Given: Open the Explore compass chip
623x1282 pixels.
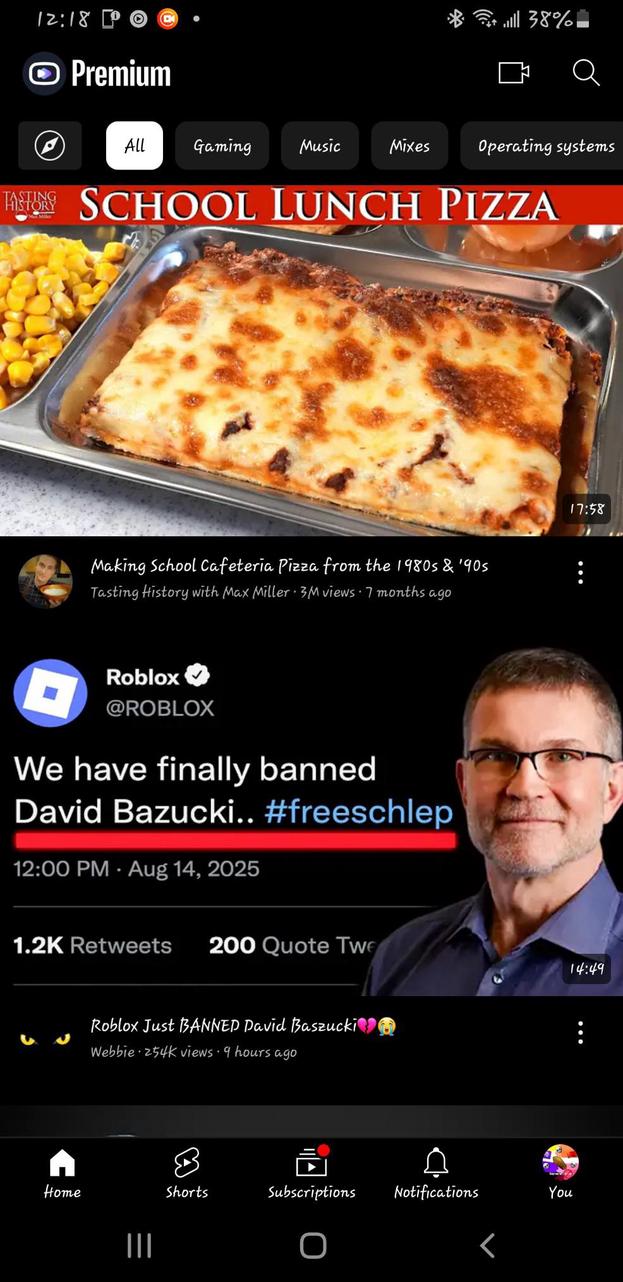Looking at the screenshot, I should [50, 146].
